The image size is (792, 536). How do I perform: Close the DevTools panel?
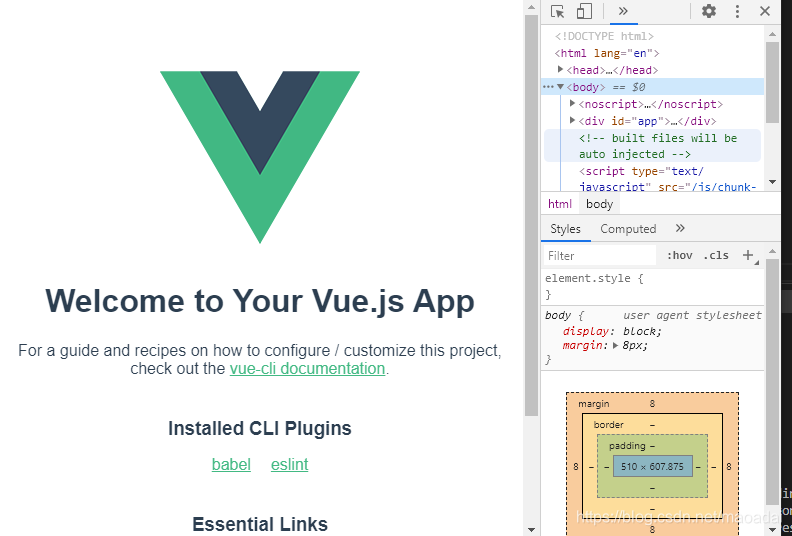tap(765, 11)
